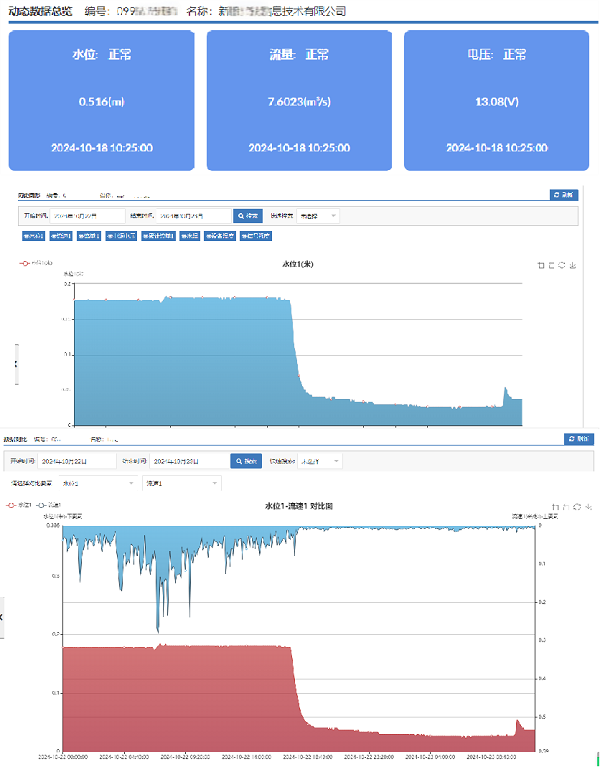Click the restore icon on the comparison chart toolbar
Screen dimensions: 600x767
click(578, 506)
